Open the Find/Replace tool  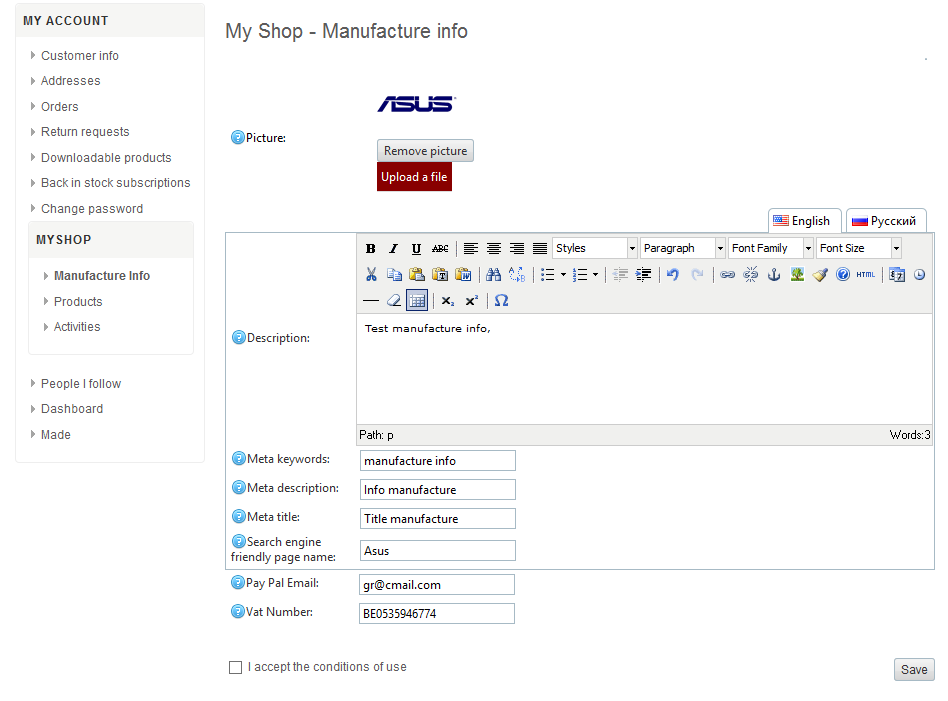click(517, 275)
